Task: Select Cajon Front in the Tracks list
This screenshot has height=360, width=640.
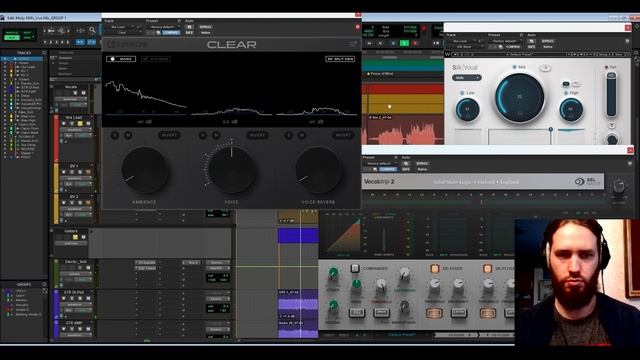Action: tap(29, 128)
